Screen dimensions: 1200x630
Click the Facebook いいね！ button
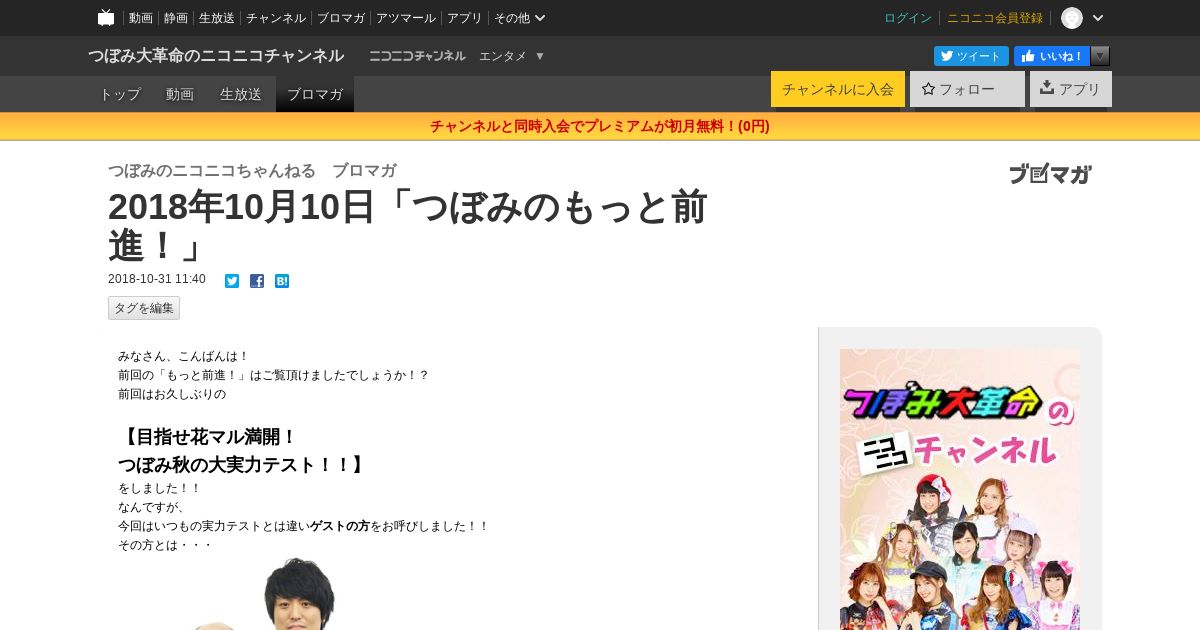click(1052, 56)
